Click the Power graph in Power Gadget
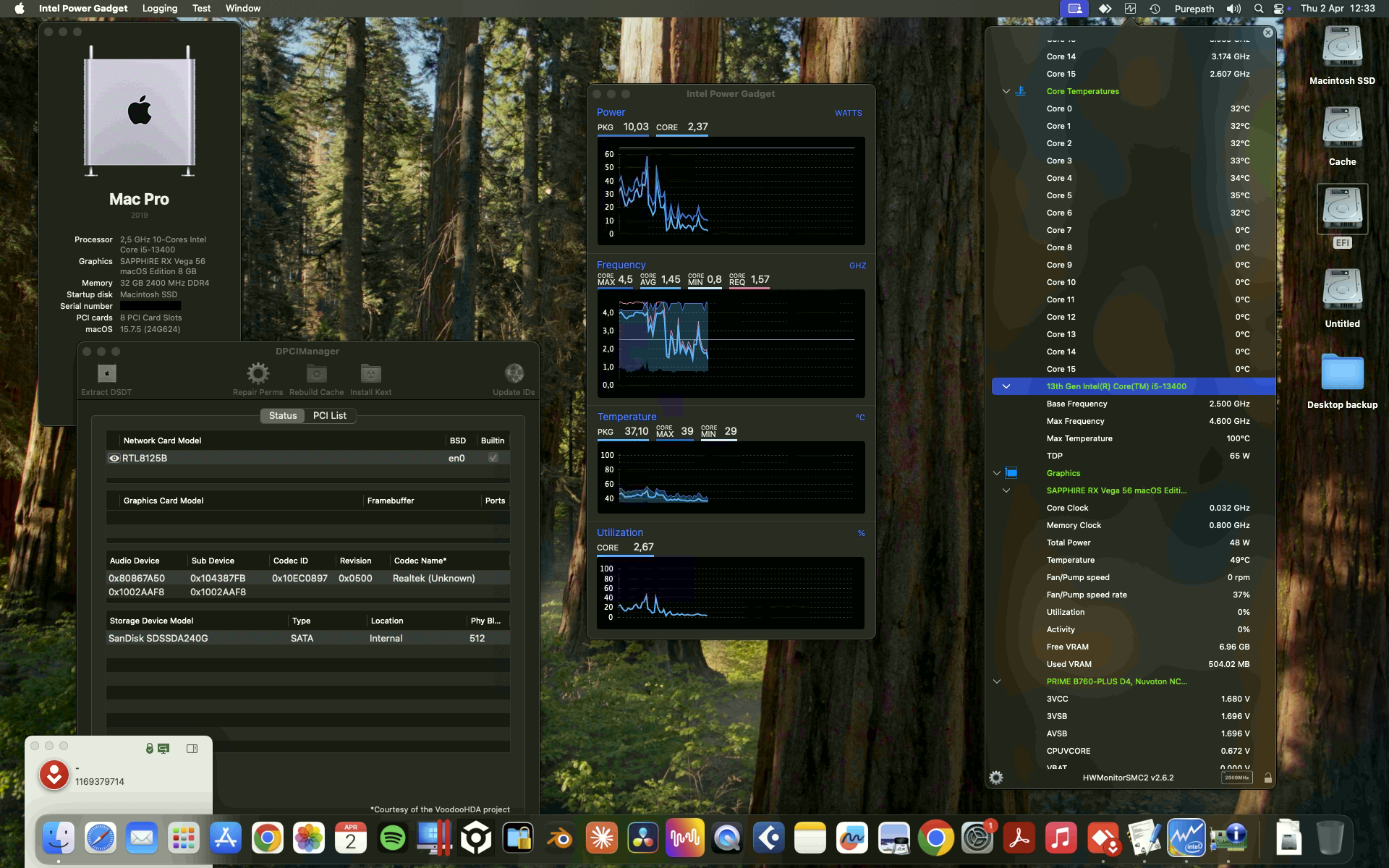The width and height of the screenshot is (1389, 868). coord(731,191)
